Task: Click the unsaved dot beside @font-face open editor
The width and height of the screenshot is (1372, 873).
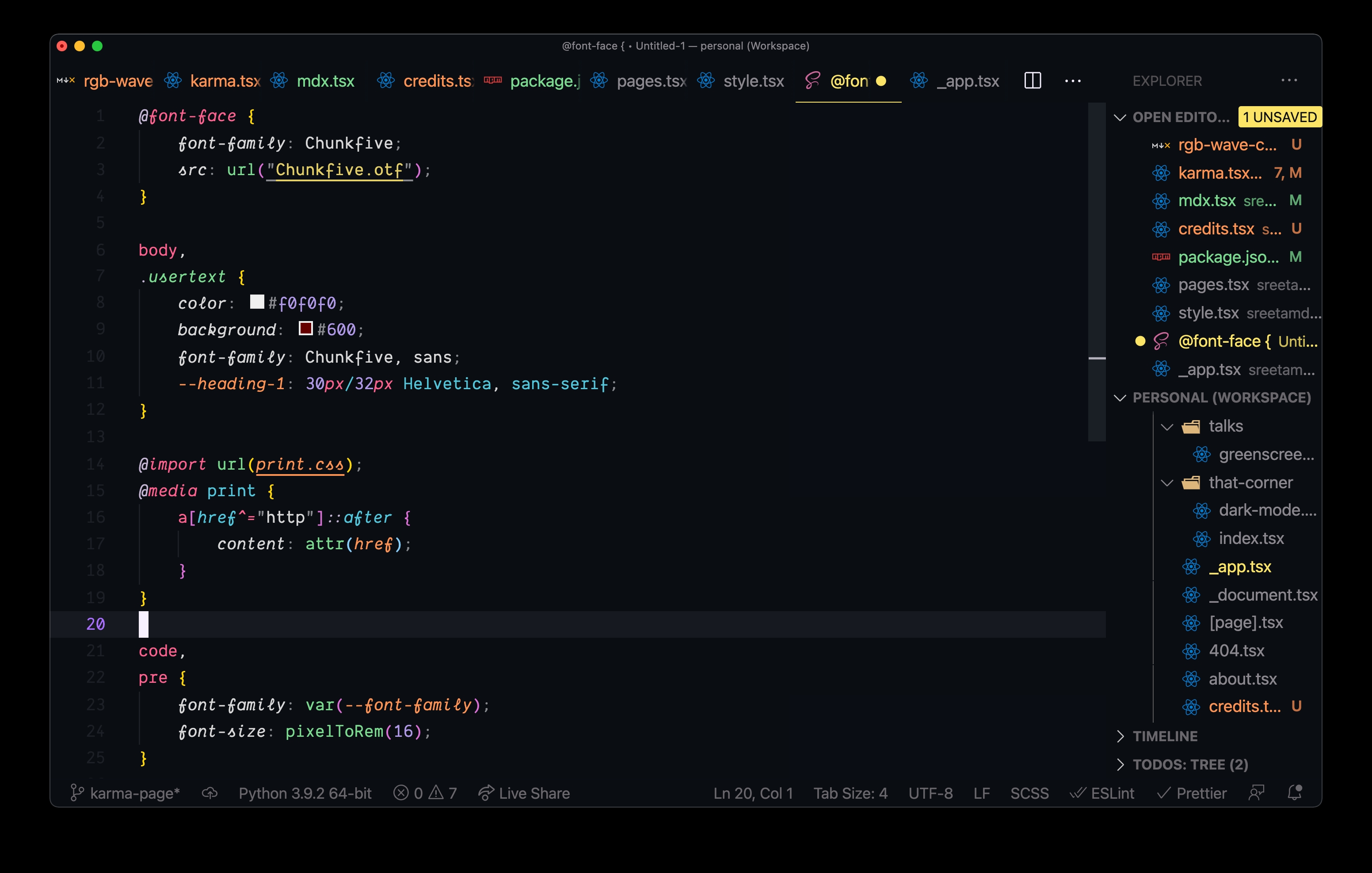Action: (1140, 341)
